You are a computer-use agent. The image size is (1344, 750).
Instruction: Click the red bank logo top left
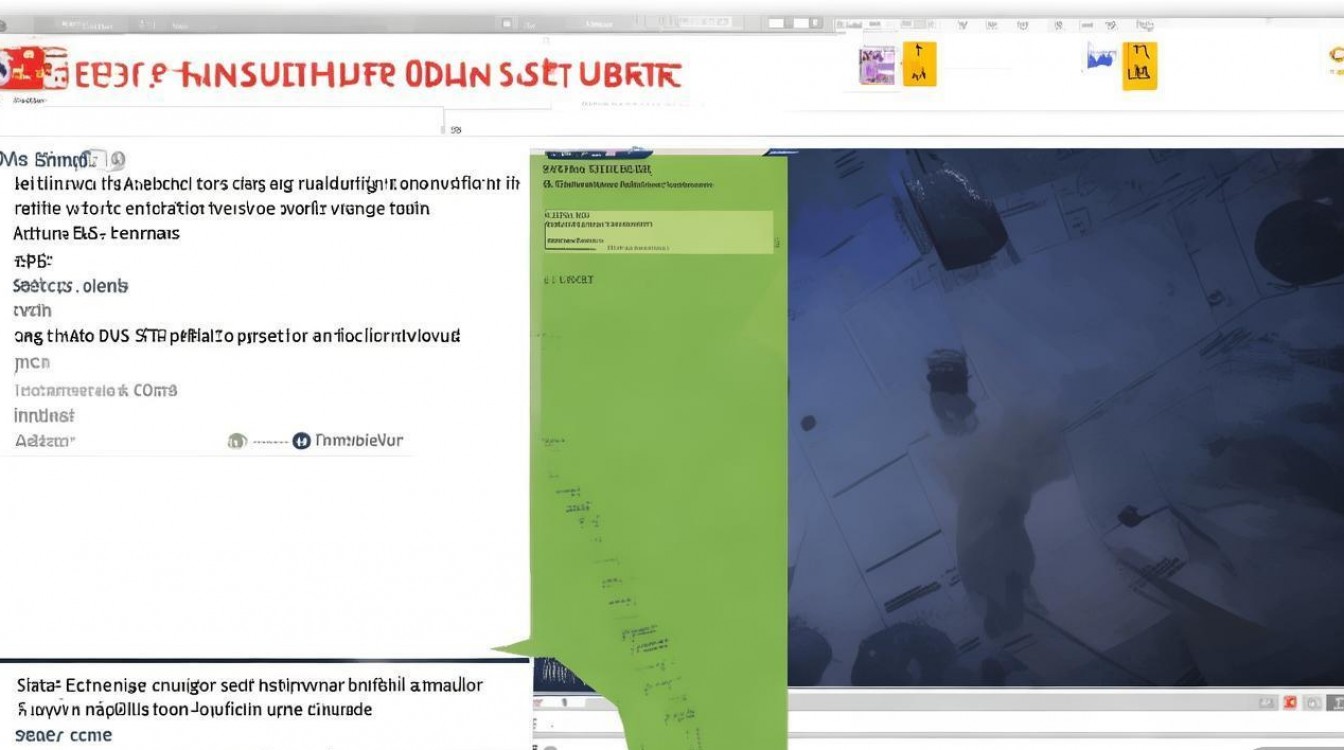point(30,70)
